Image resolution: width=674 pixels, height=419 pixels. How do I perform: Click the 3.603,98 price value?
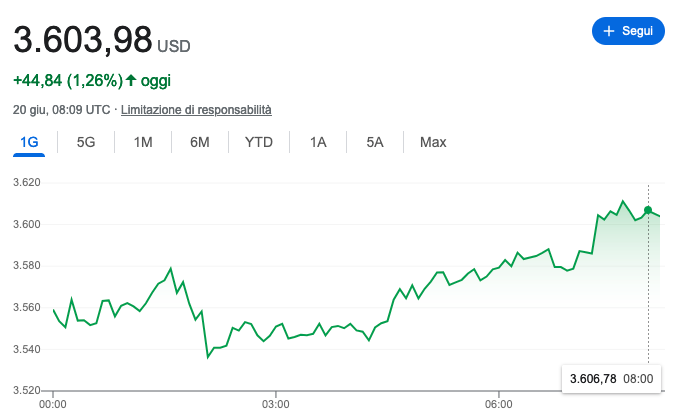[83, 41]
